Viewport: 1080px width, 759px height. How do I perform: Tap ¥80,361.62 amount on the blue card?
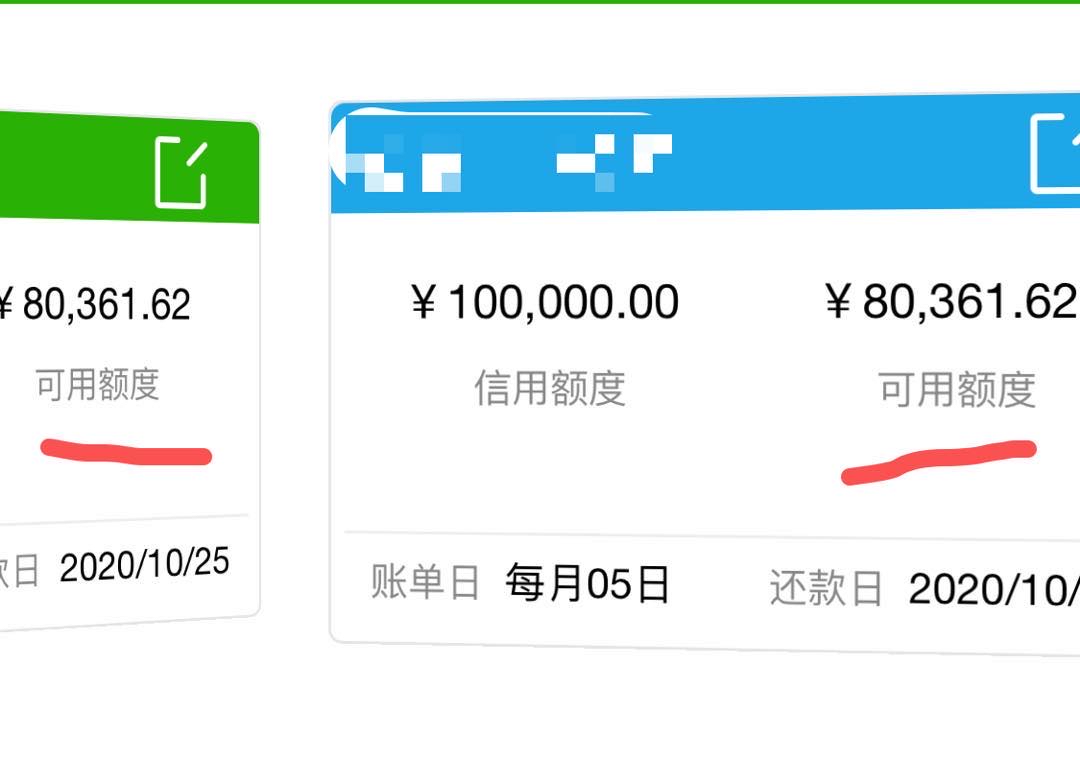point(950,302)
